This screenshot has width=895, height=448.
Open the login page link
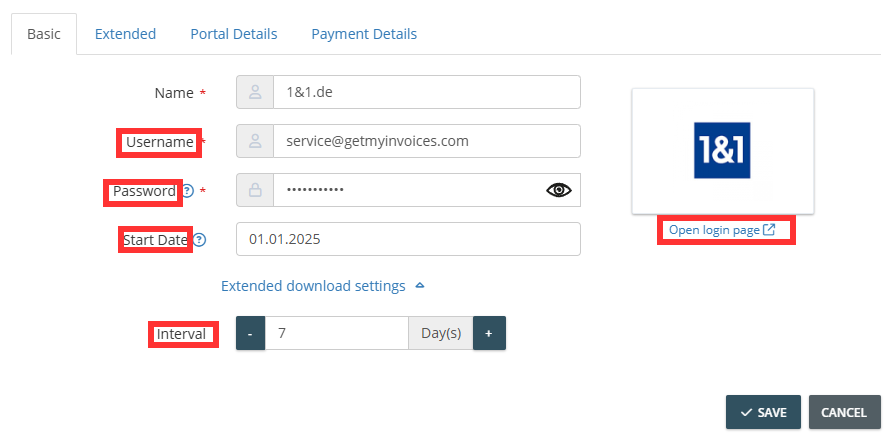[722, 230]
